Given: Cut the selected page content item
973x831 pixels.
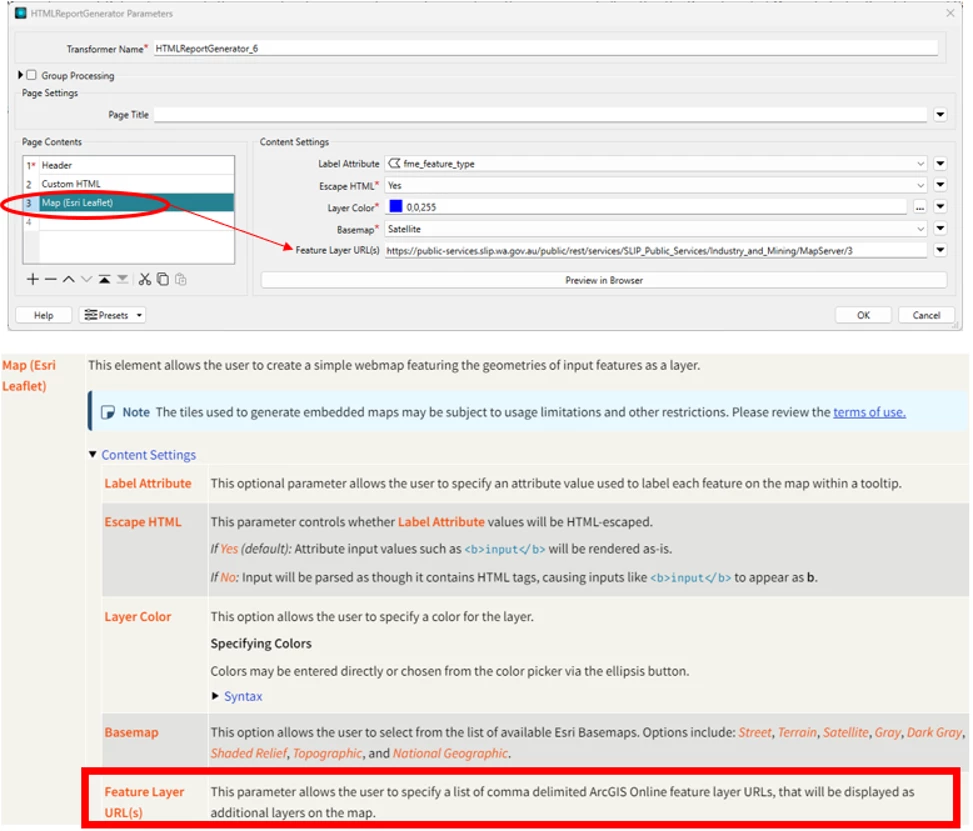Looking at the screenshot, I should click(x=145, y=280).
